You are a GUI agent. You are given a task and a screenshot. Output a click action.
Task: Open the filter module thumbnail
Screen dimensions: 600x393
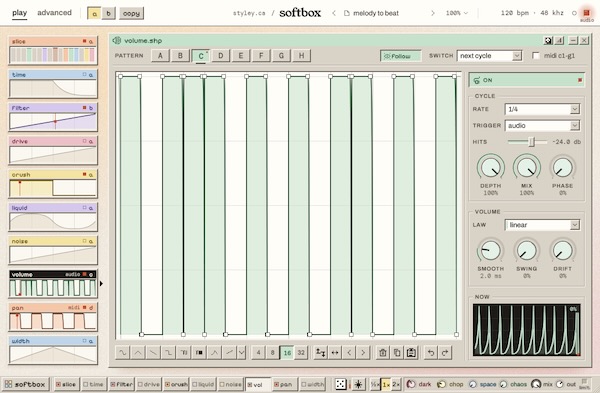coord(53,117)
